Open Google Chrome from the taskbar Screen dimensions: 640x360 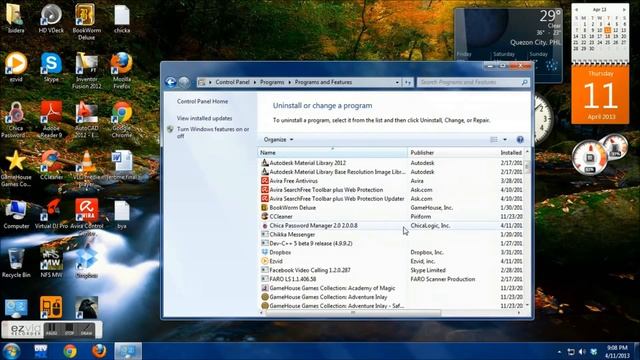(70, 351)
